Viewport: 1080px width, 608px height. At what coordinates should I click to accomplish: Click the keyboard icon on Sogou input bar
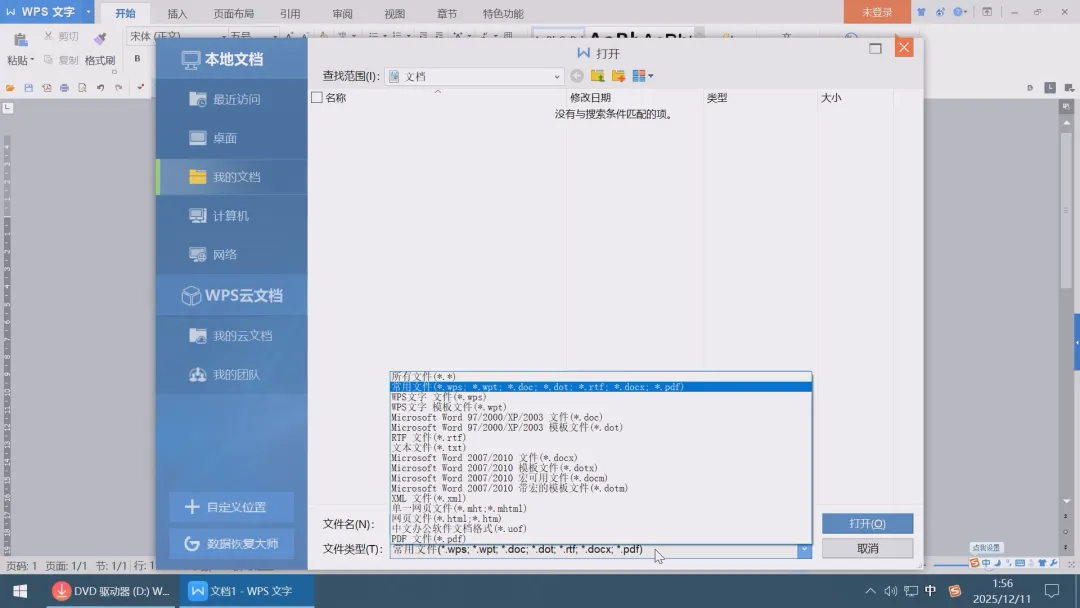pyautogui.click(x=1019, y=563)
